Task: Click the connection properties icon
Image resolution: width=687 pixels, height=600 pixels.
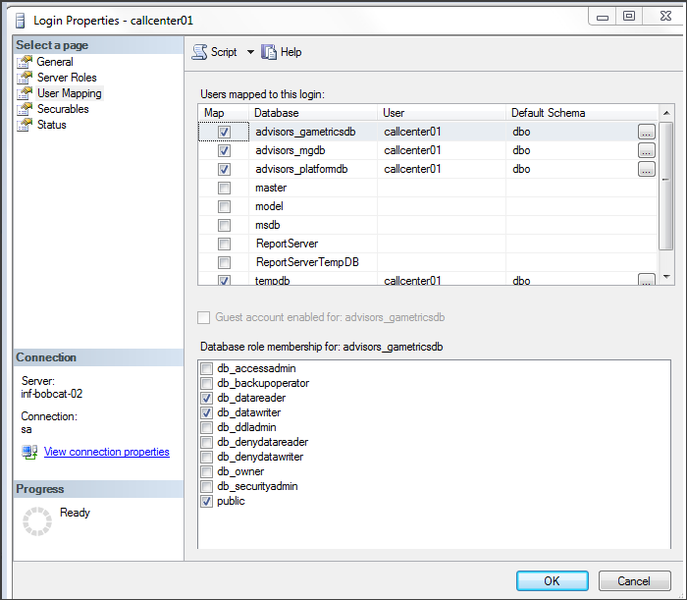Action: tap(30, 453)
